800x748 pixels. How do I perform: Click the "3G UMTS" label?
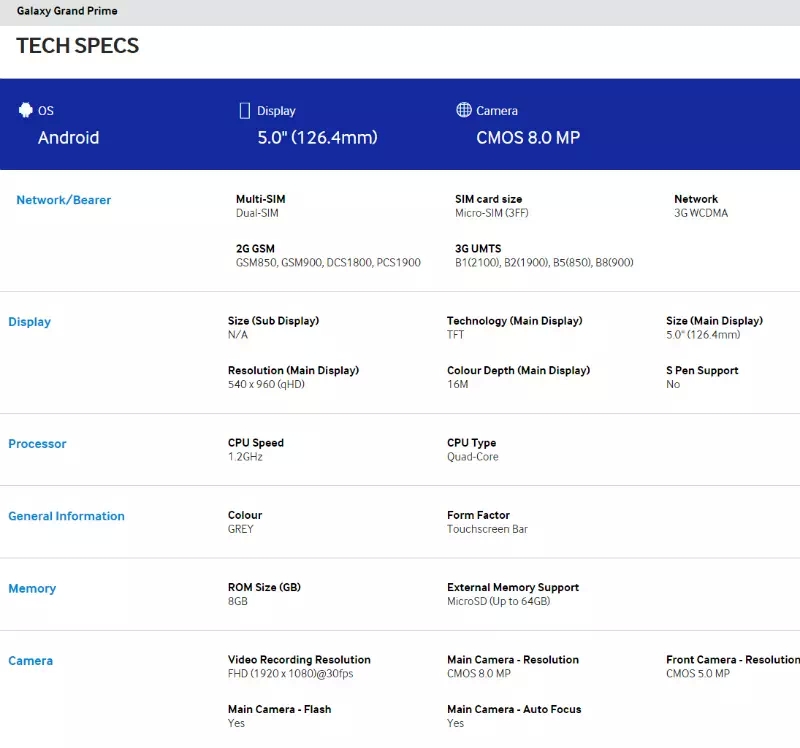(478, 248)
